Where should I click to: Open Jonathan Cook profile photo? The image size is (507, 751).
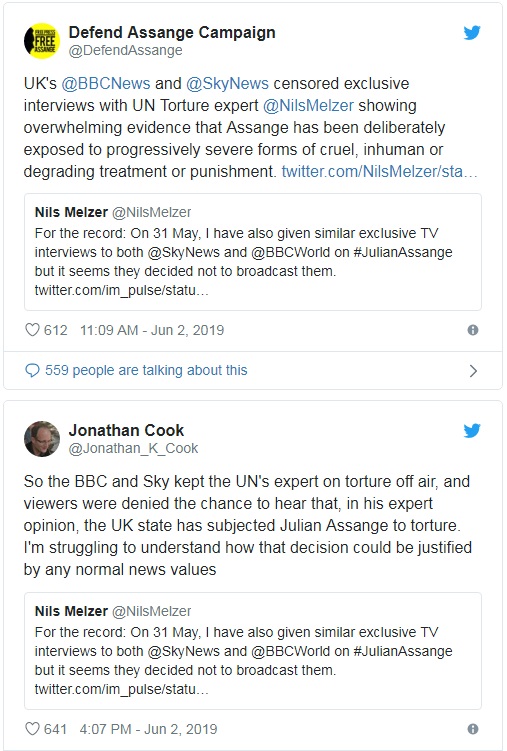(x=42, y=439)
